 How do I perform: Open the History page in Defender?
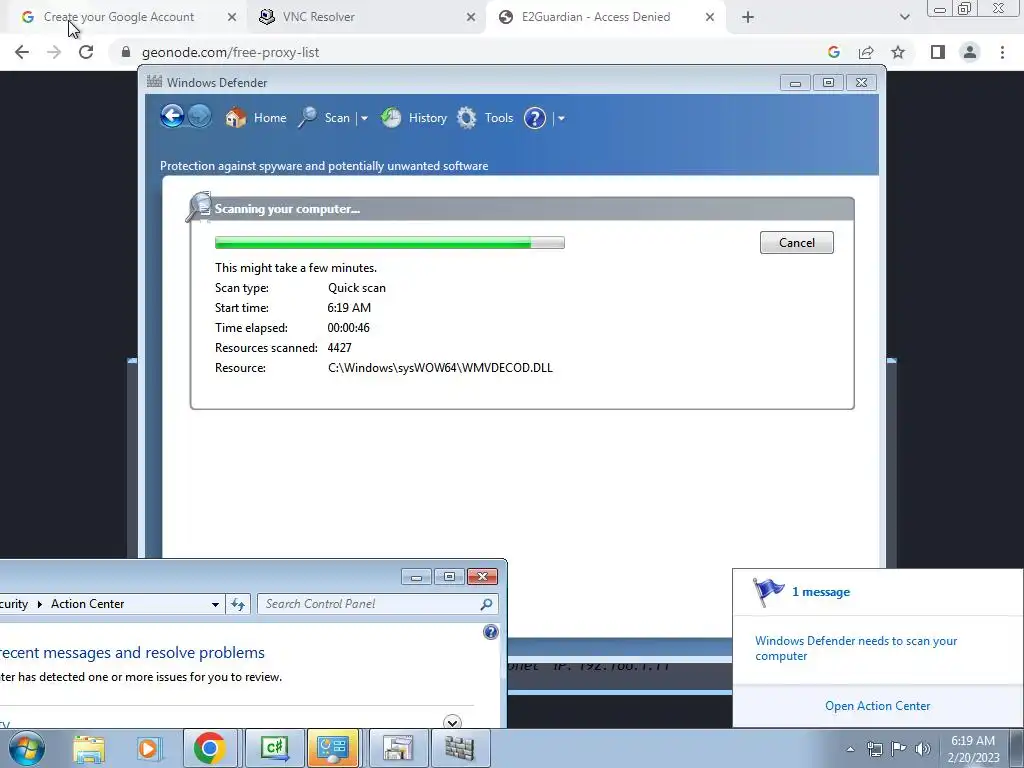[x=413, y=118]
